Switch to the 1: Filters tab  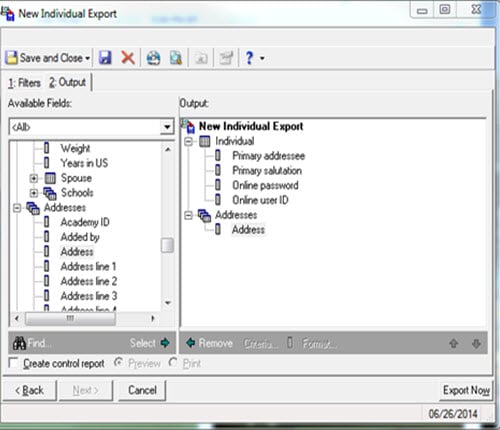point(24,83)
